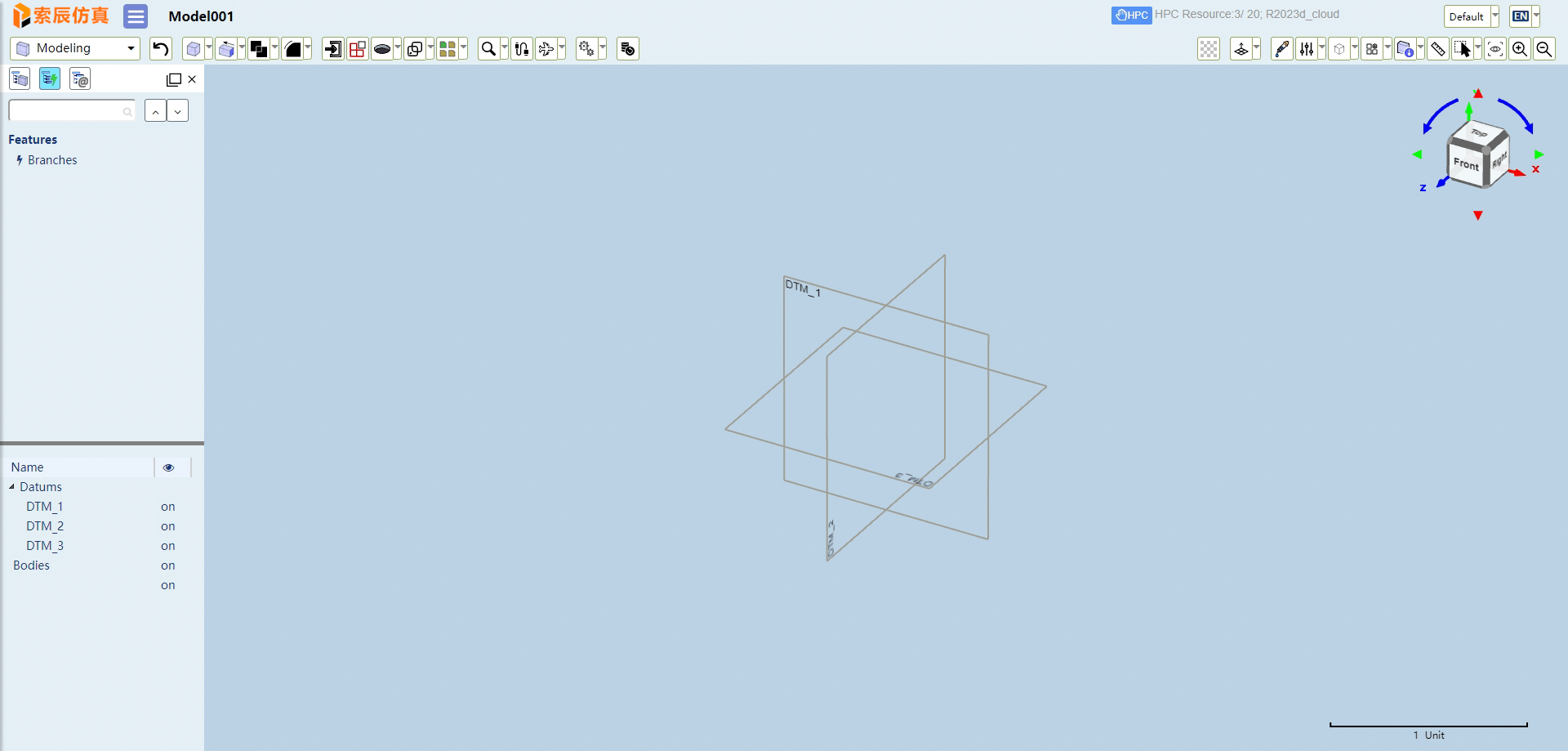
Task: Expand the box-selection cursor dropdown arrow
Action: [1477, 49]
